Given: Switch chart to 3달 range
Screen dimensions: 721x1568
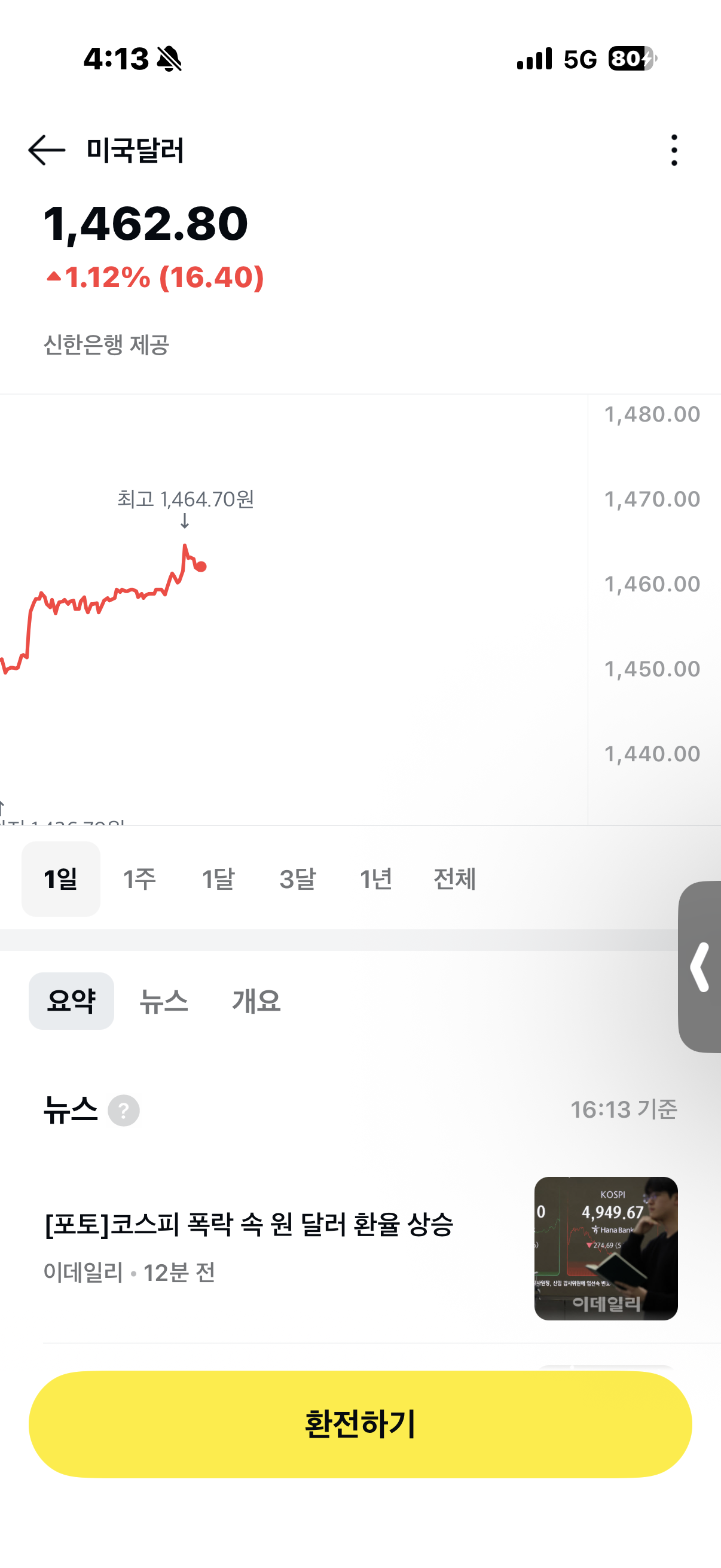Looking at the screenshot, I should click(297, 878).
